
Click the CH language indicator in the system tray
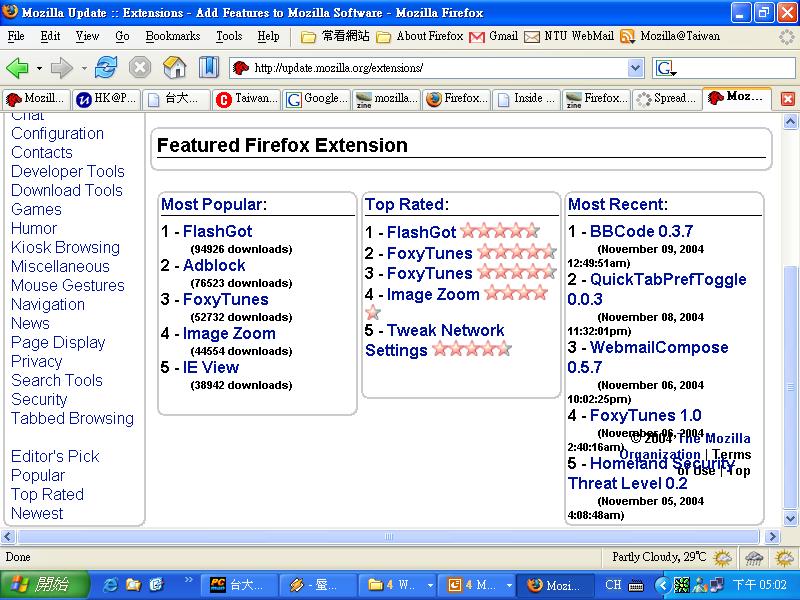[613, 585]
